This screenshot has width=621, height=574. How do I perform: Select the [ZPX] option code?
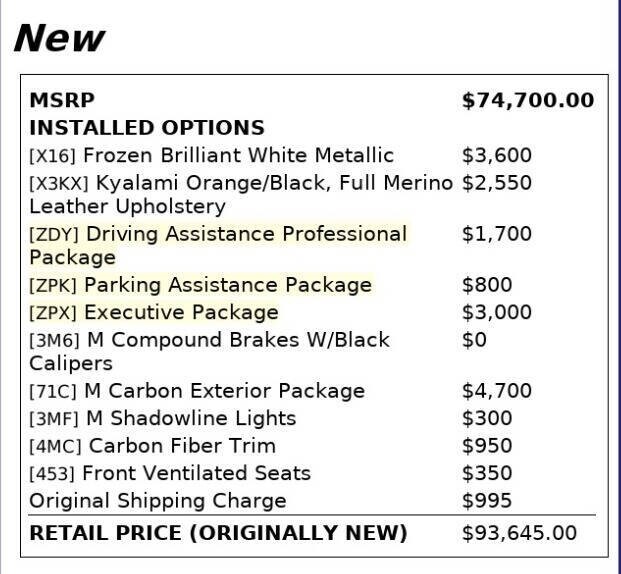point(53,313)
